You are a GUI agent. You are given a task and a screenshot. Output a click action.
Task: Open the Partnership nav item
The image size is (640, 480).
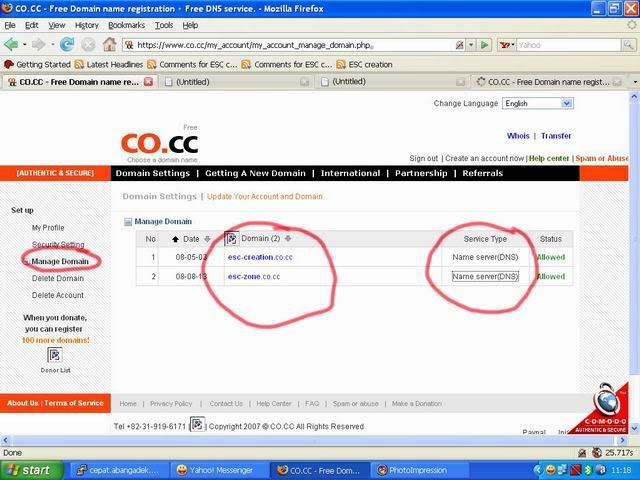421,173
